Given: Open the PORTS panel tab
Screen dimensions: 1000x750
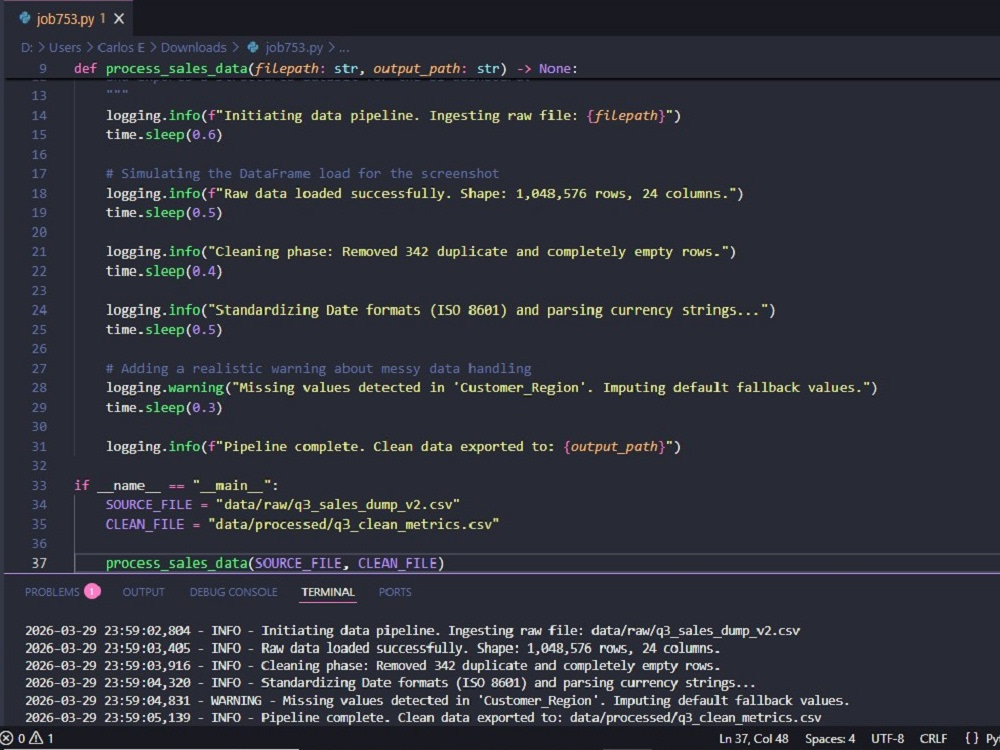Looking at the screenshot, I should [395, 592].
